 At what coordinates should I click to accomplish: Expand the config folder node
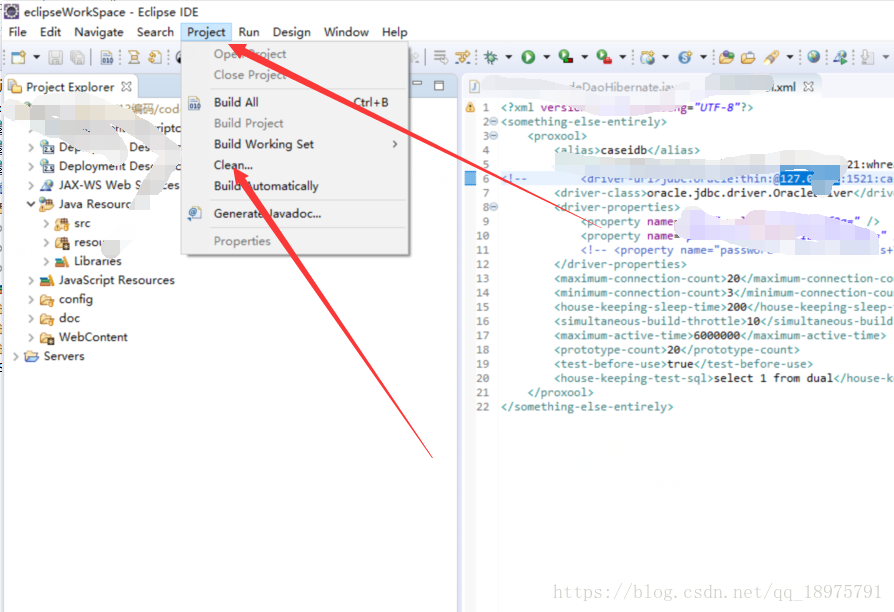(31, 299)
